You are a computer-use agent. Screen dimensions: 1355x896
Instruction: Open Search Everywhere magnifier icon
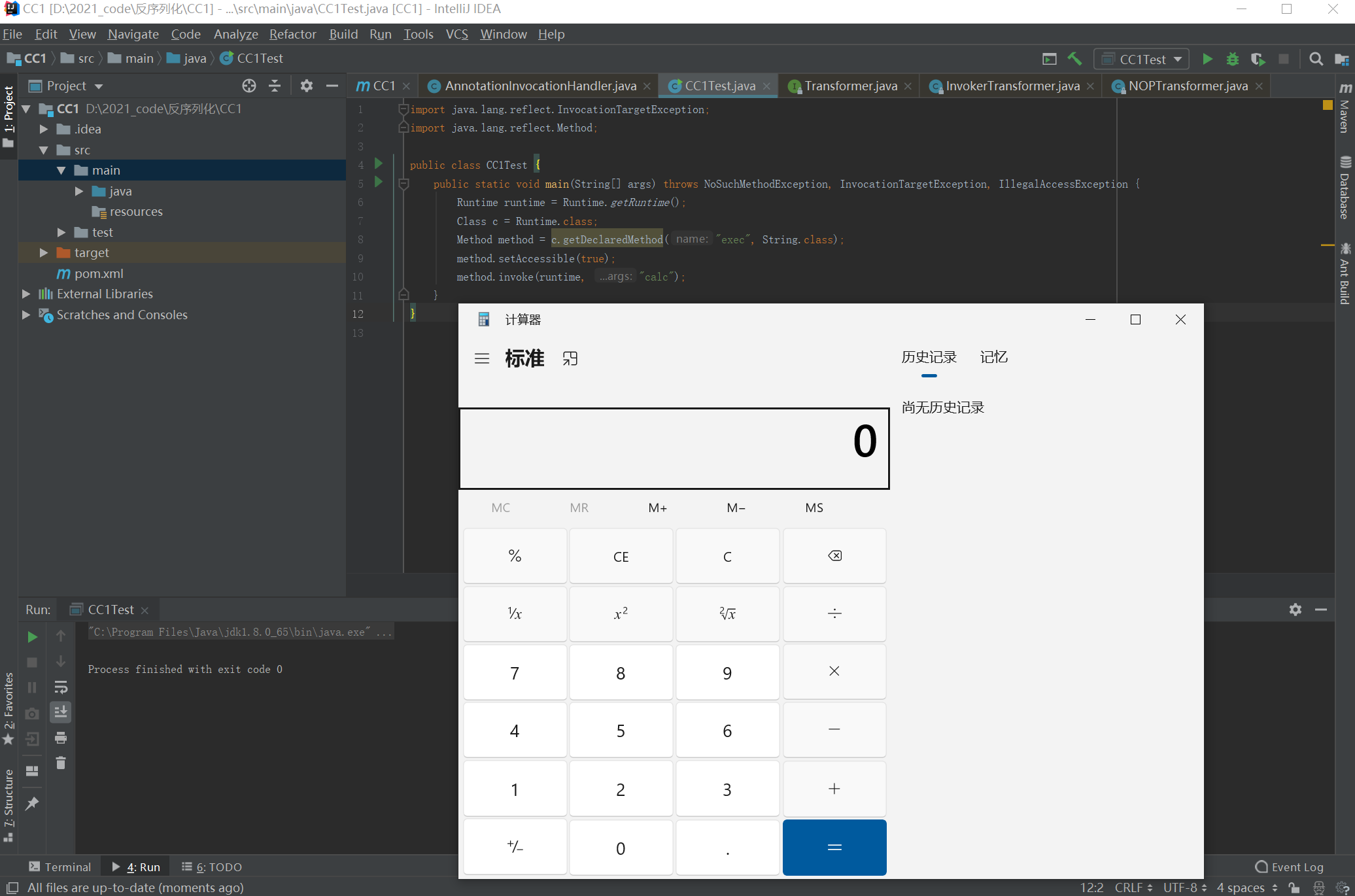tap(1316, 59)
